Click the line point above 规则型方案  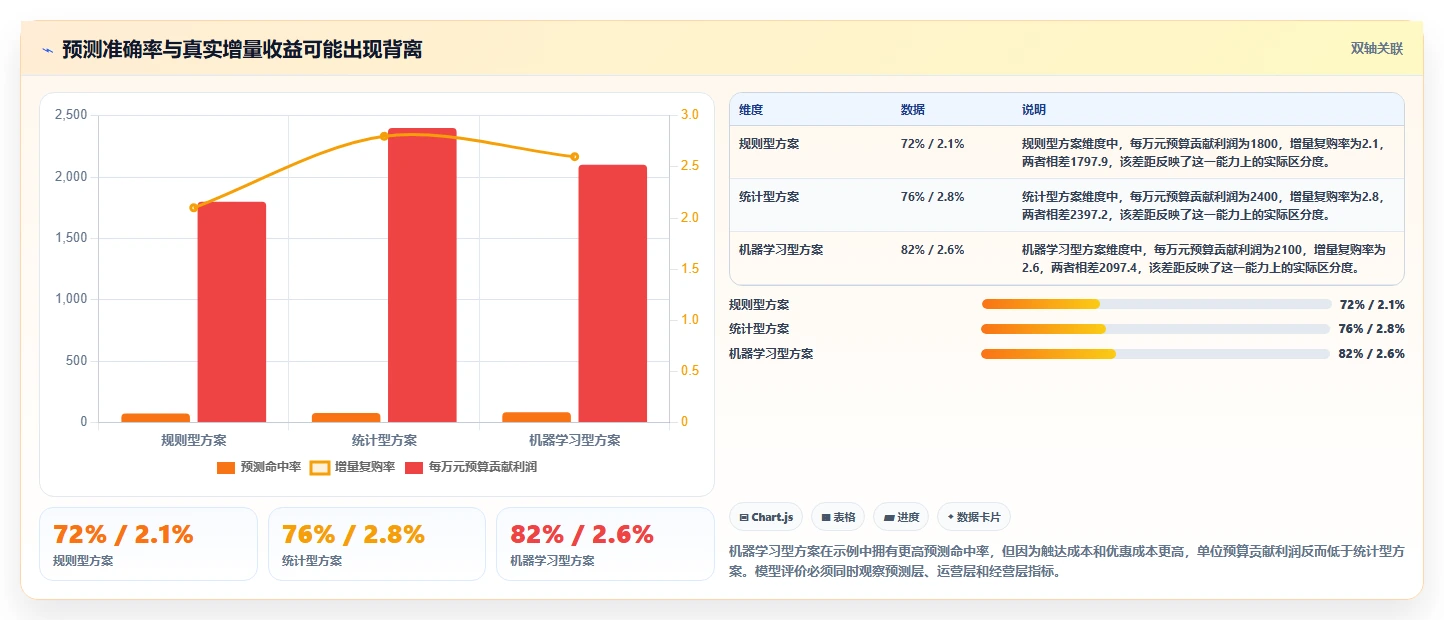coord(194,208)
